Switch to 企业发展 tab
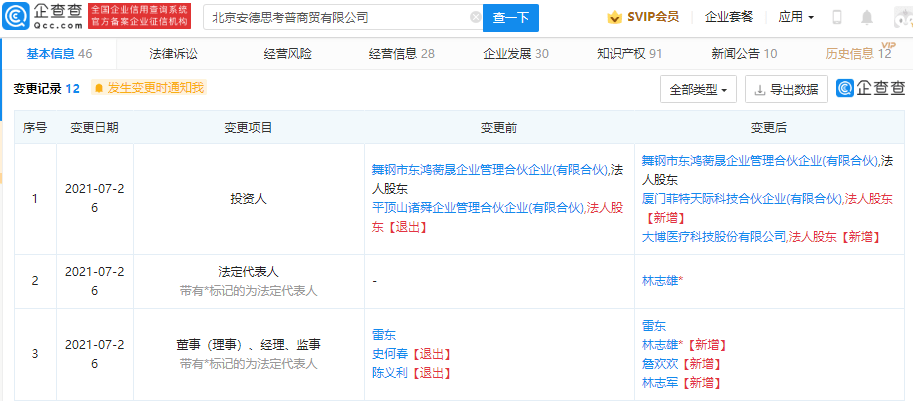This screenshot has height=401, width=913. (x=516, y=54)
